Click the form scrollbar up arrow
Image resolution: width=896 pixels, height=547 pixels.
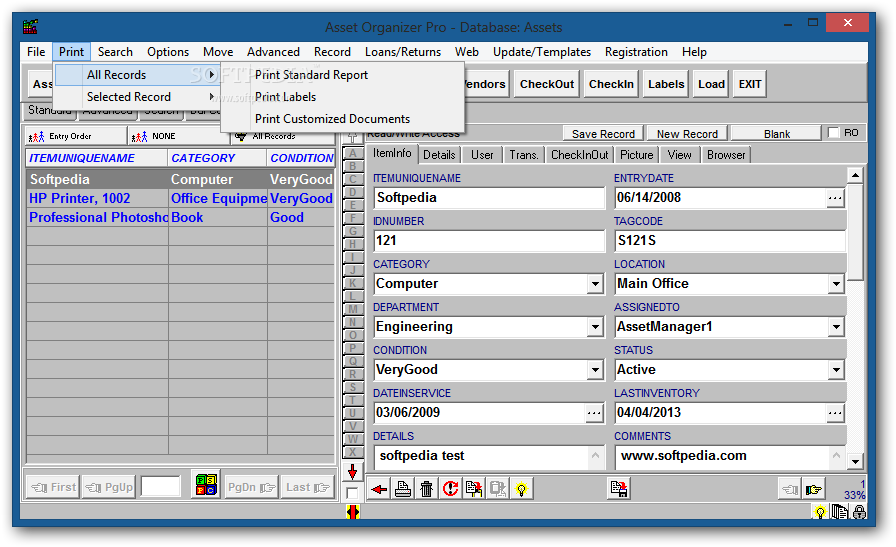pyautogui.click(x=855, y=175)
